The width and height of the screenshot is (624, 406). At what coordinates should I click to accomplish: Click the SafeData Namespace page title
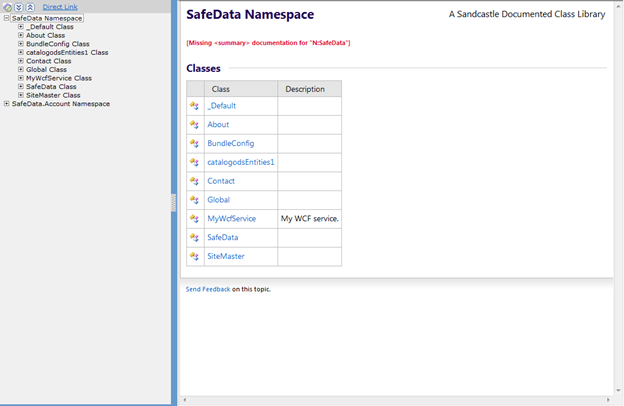[250, 14]
